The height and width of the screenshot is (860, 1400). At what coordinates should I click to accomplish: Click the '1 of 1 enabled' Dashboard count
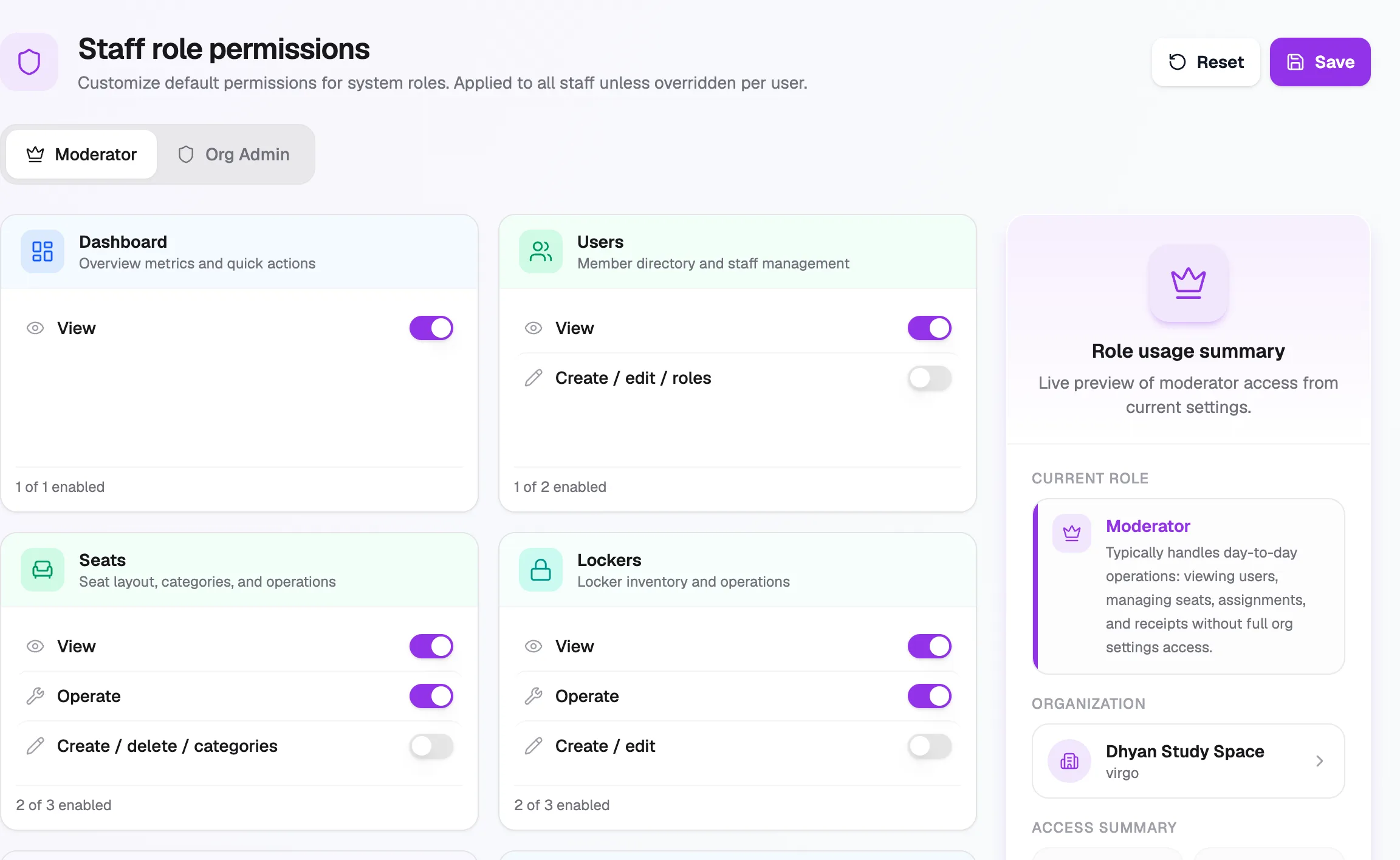(x=60, y=487)
